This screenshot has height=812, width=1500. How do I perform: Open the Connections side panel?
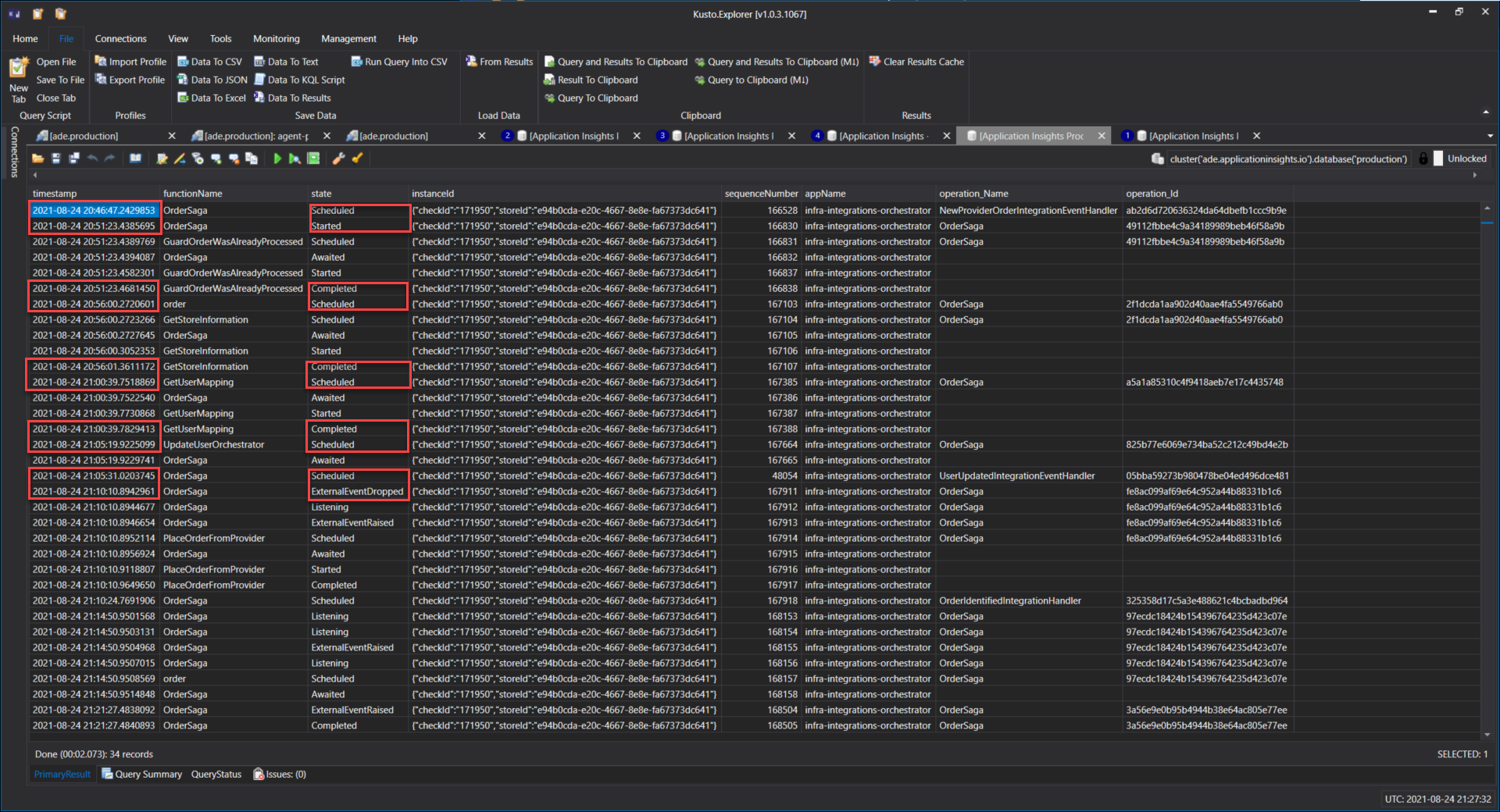click(13, 152)
